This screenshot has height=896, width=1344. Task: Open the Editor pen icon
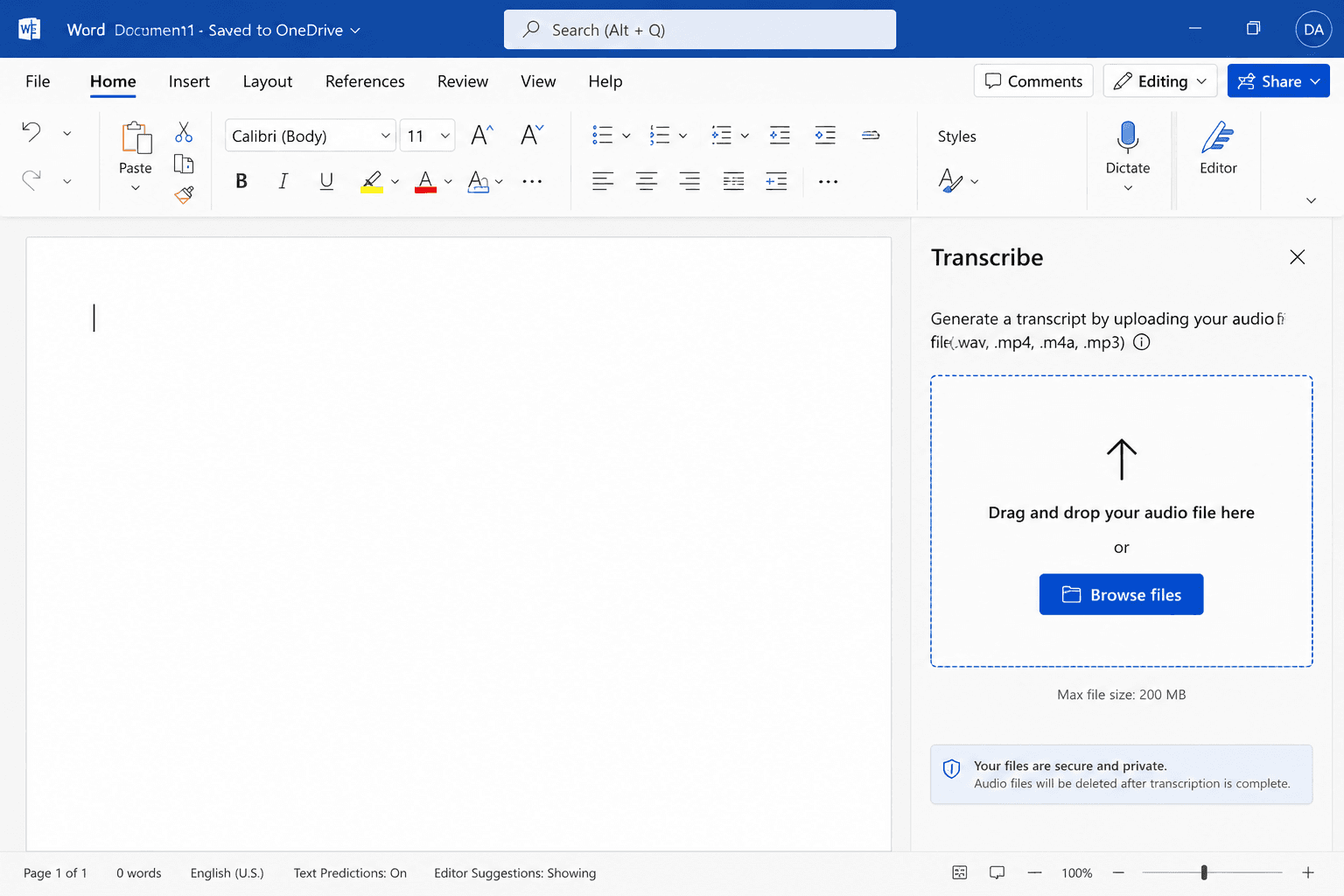1218,137
